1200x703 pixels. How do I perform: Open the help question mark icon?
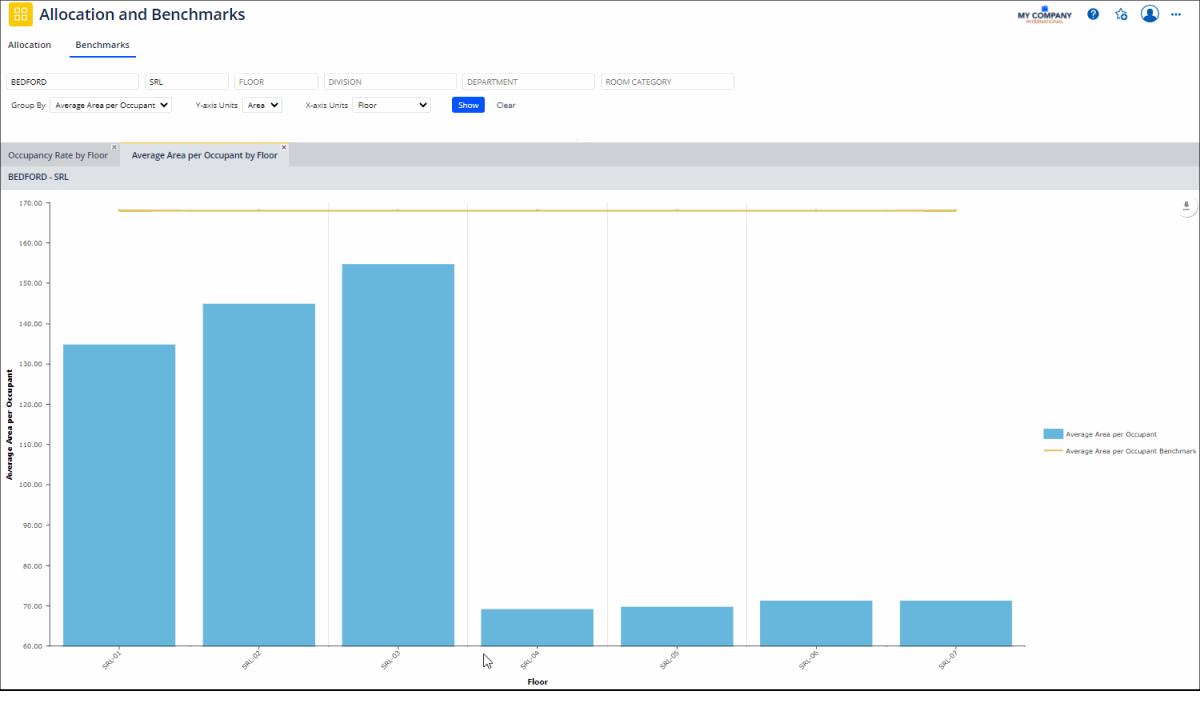pyautogui.click(x=1093, y=14)
